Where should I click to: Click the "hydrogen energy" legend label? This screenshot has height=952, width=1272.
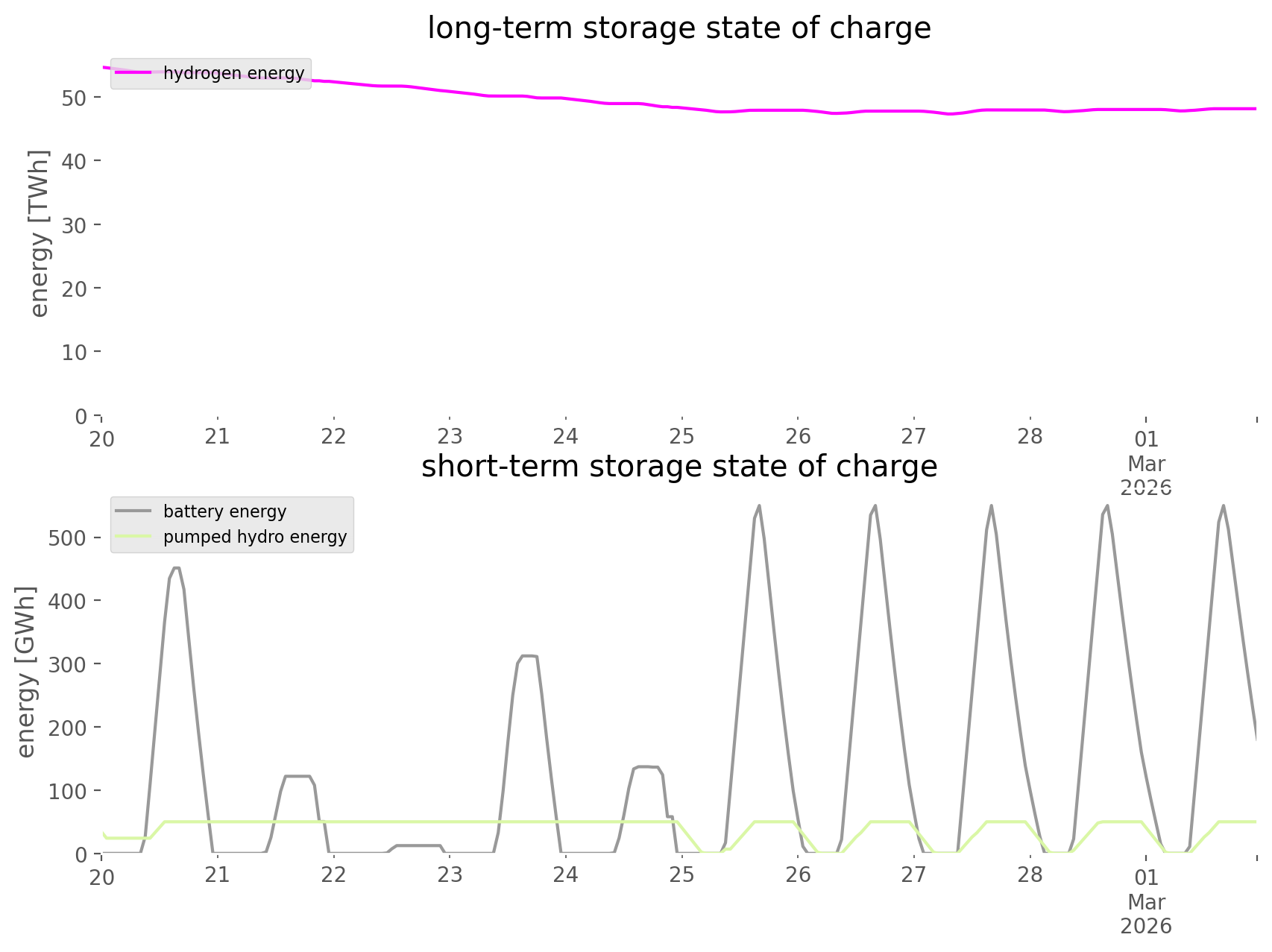233,73
